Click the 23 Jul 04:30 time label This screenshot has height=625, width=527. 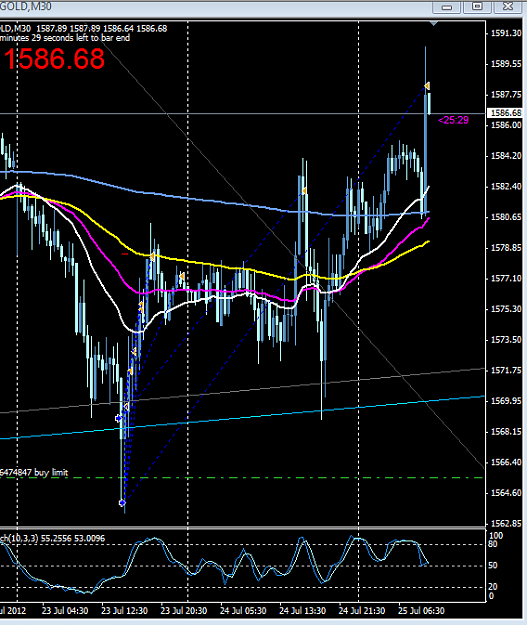[x=65, y=611]
